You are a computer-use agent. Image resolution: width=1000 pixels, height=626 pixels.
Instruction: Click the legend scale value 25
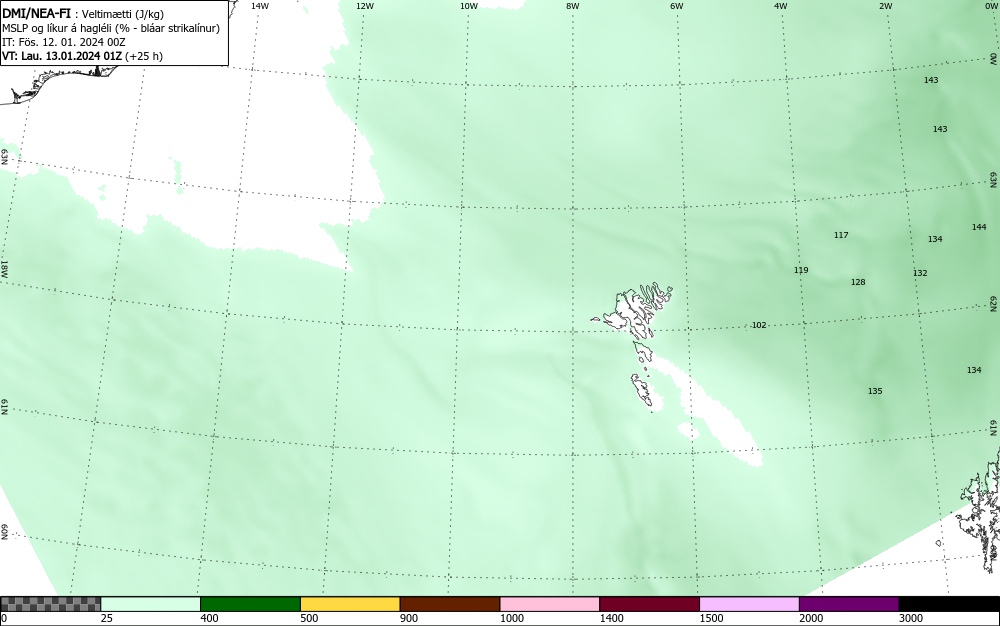pyautogui.click(x=107, y=618)
